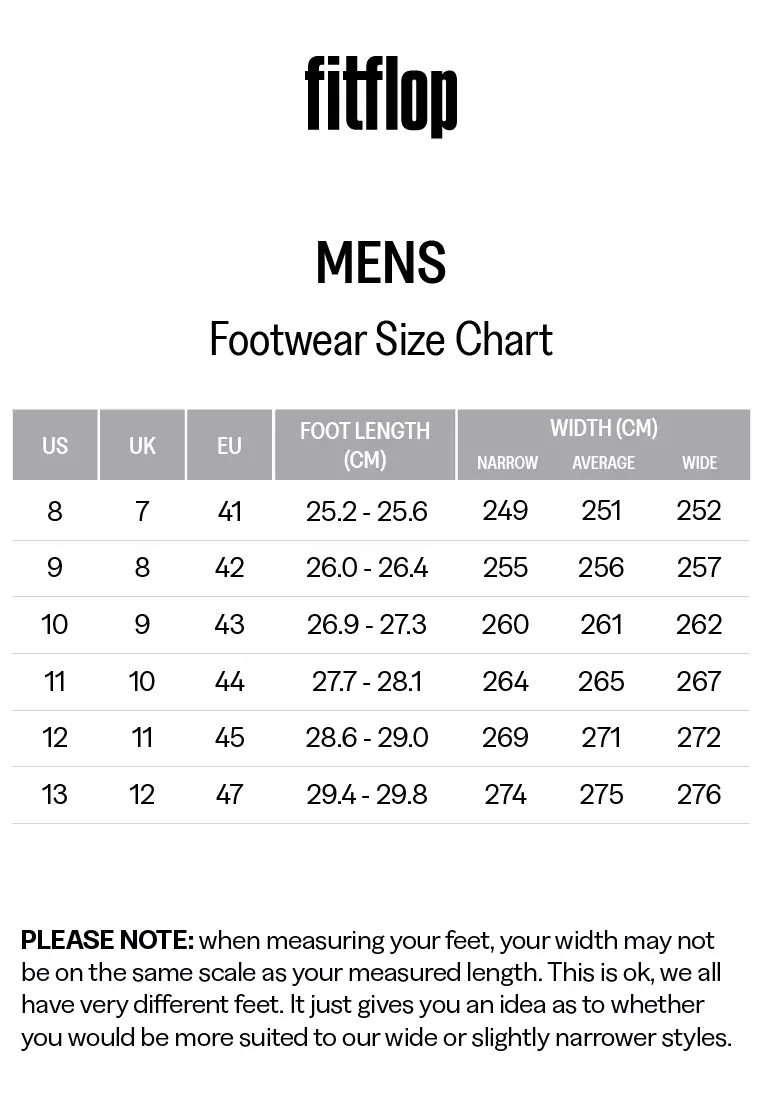Screen dimensions: 762x1100
Task: Select EU size 47 cell
Action: point(229,794)
